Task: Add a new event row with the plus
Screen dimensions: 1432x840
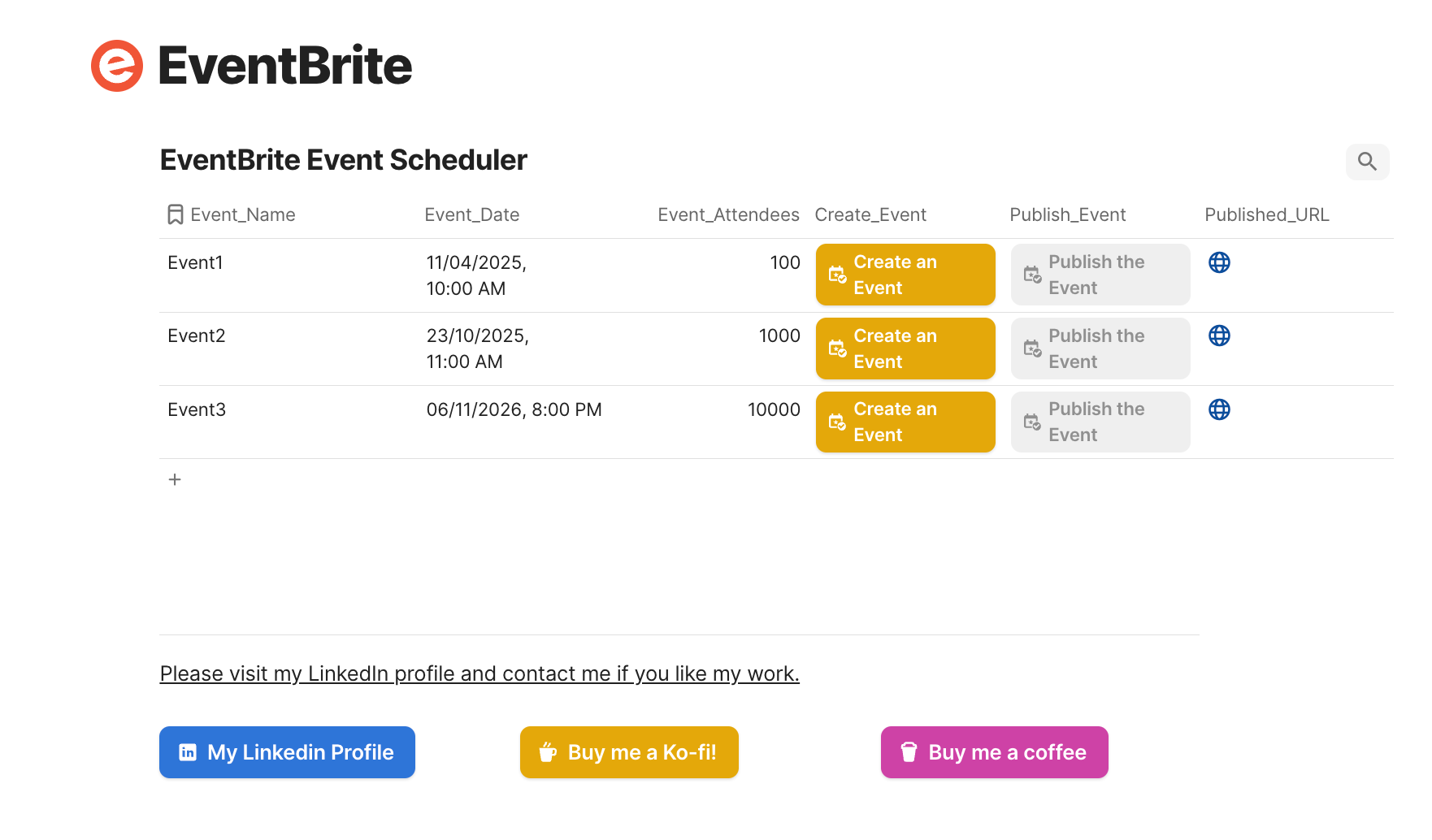Action: 174,479
